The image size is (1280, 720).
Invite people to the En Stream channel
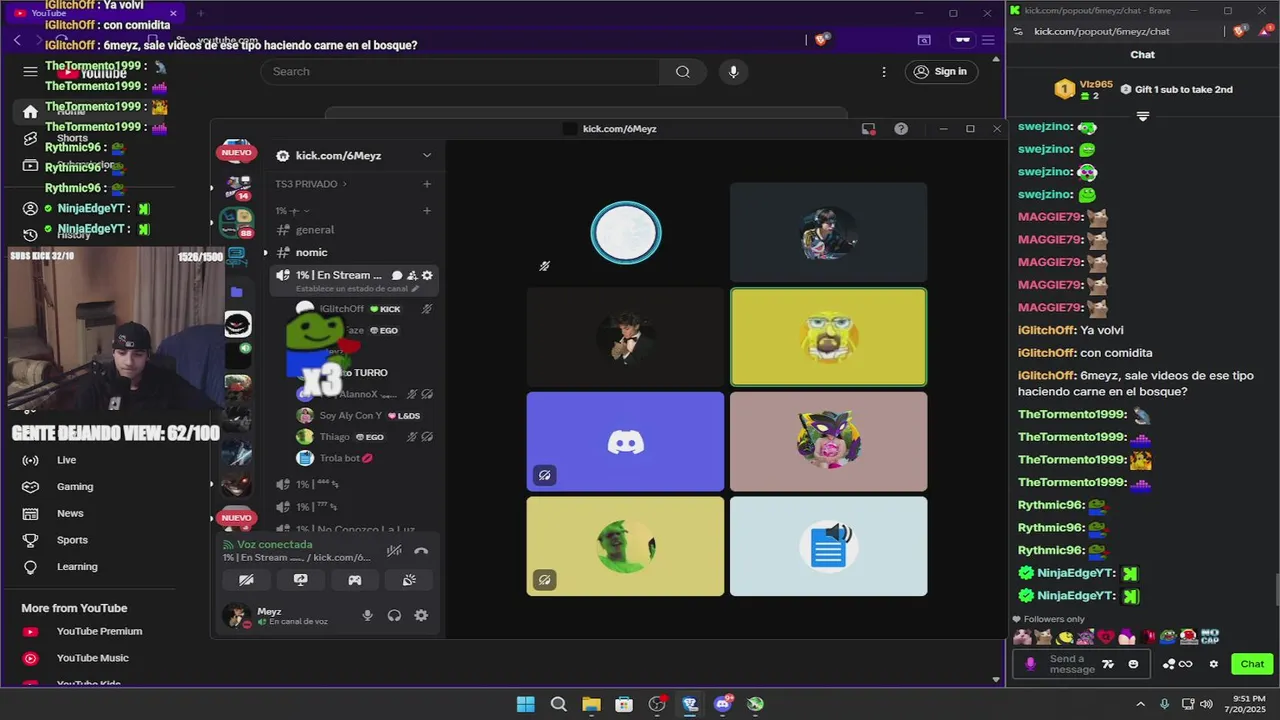[412, 275]
